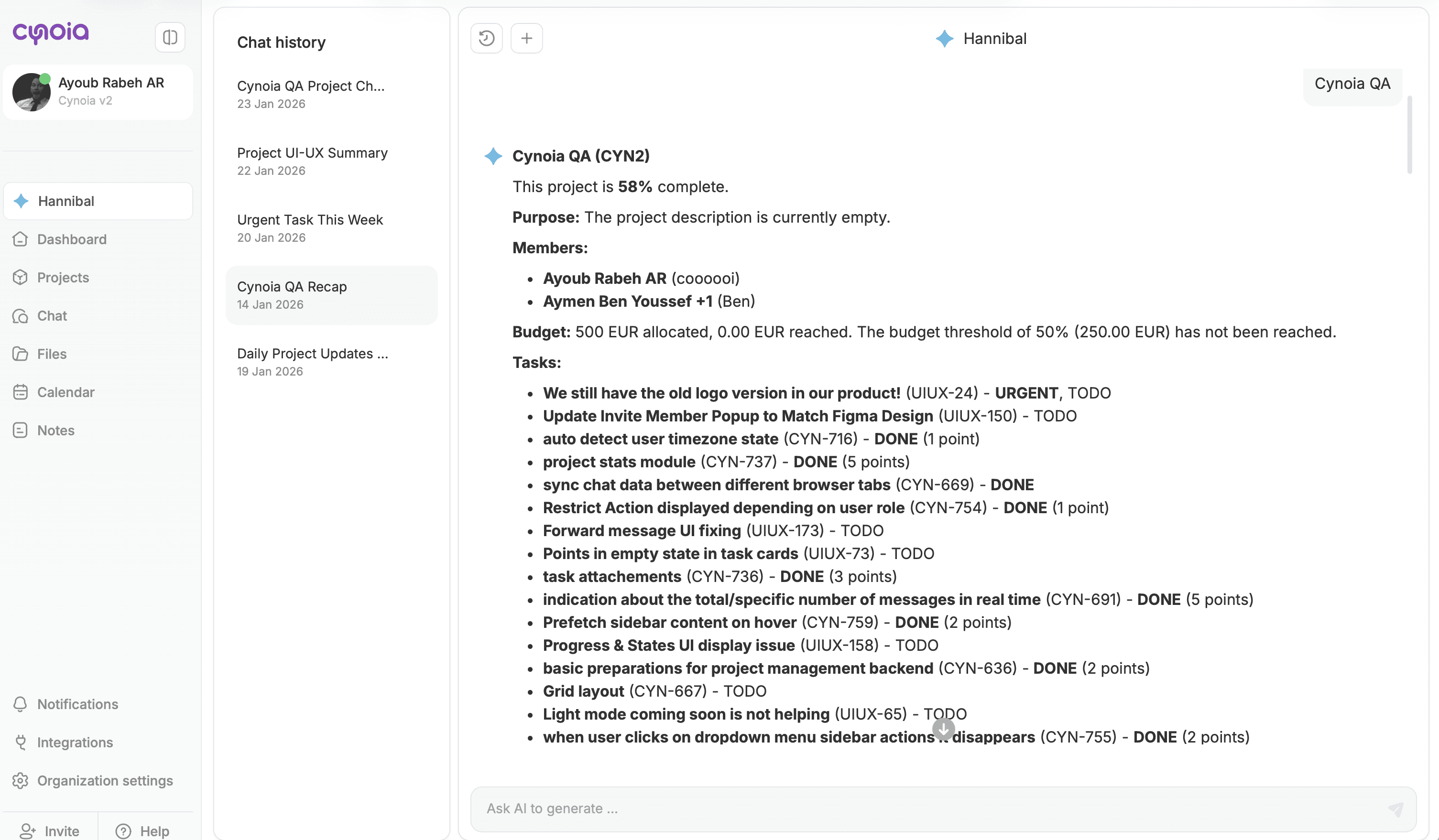Screen dimensions: 1439x840
Task: Open the Notes page
Action: (55, 430)
